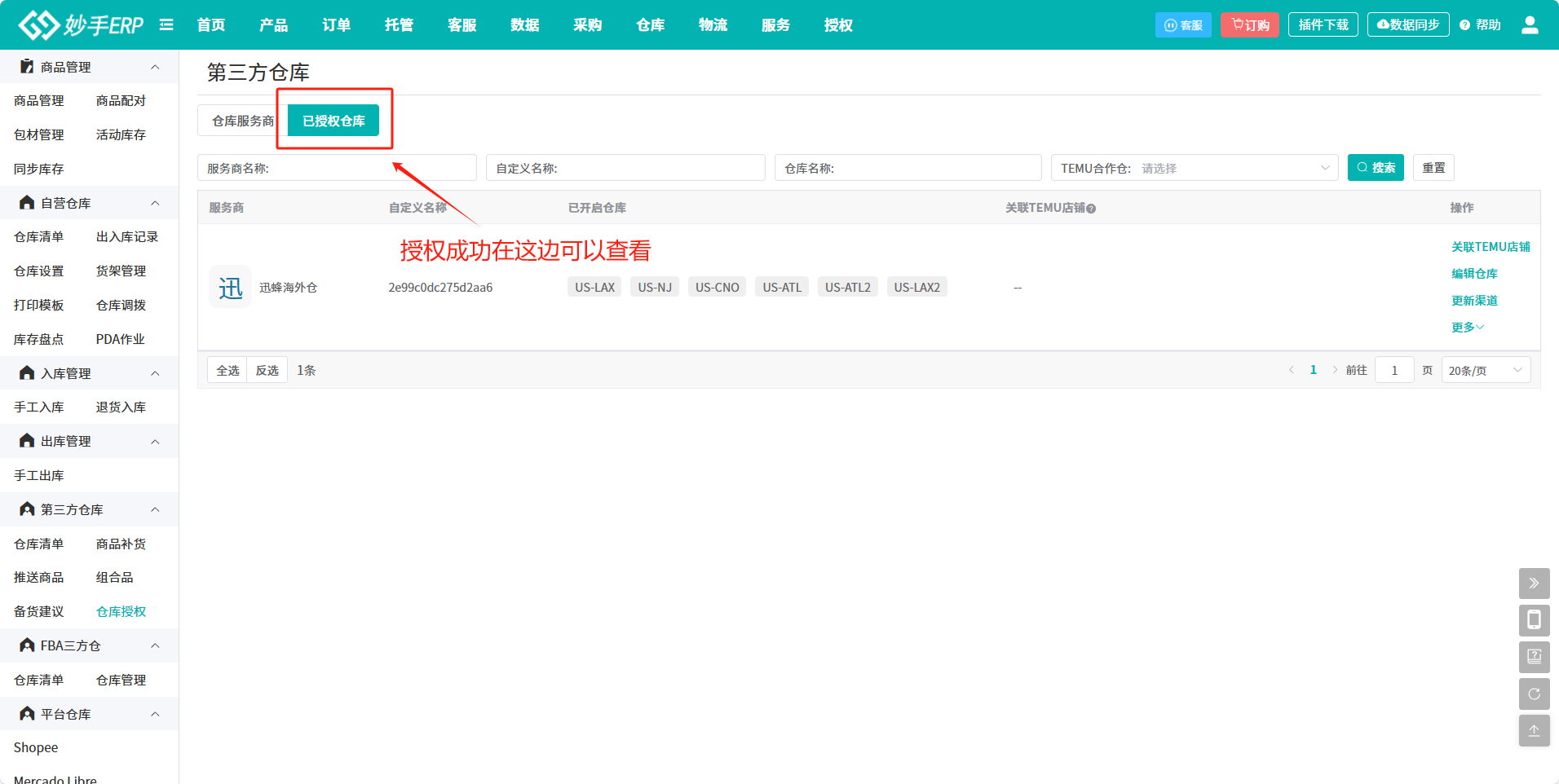Open Shopee under 平台仓库
Image resolution: width=1559 pixels, height=784 pixels.
click(36, 747)
